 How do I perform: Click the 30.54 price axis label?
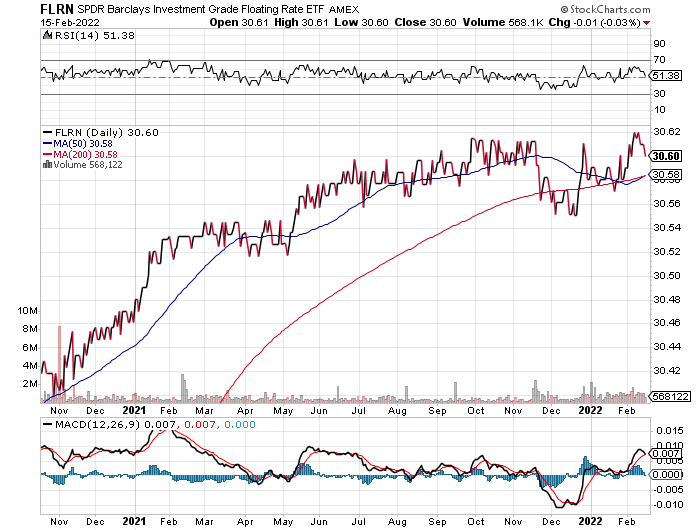(x=667, y=228)
